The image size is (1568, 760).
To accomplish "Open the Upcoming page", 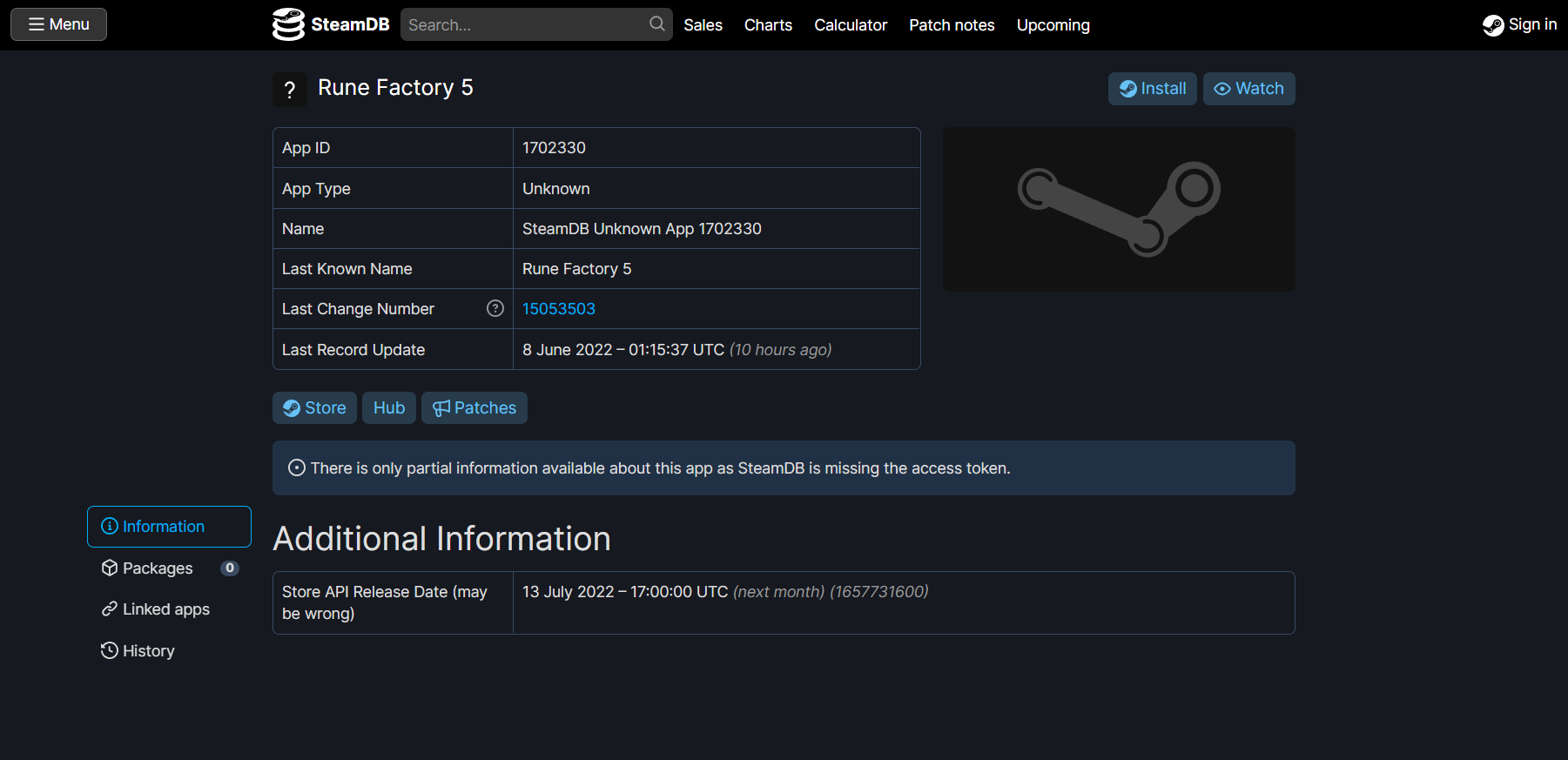I will [1053, 25].
